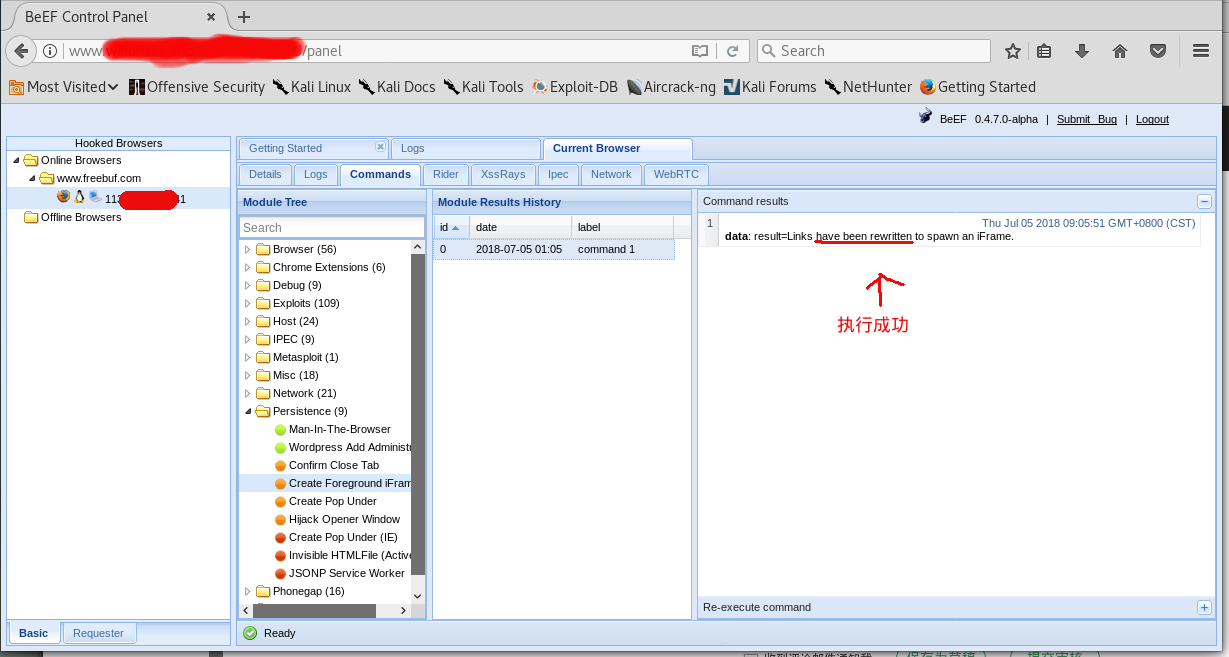Click the reload page icon

tap(732, 51)
